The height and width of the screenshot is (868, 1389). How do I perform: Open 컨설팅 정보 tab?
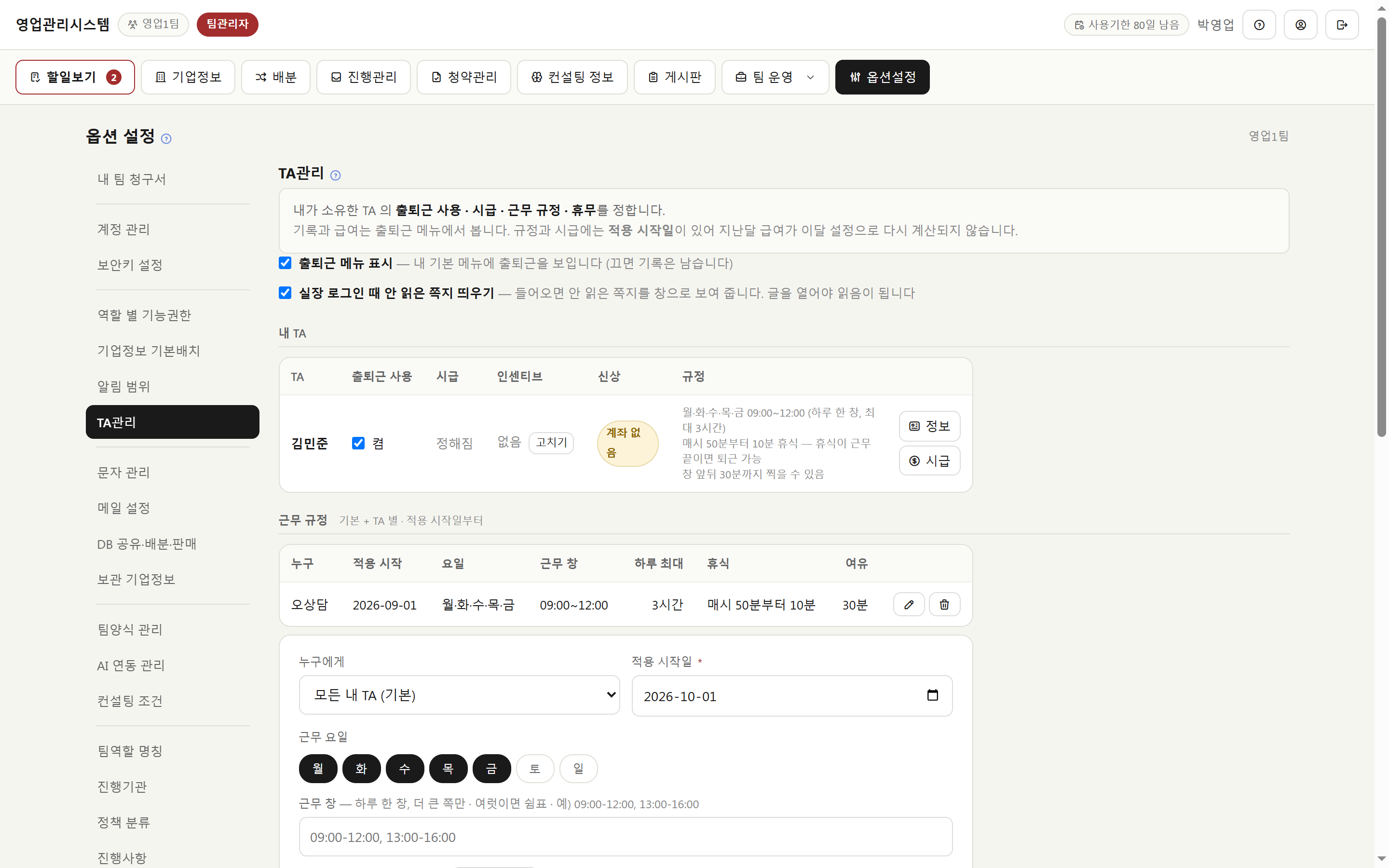point(572,77)
